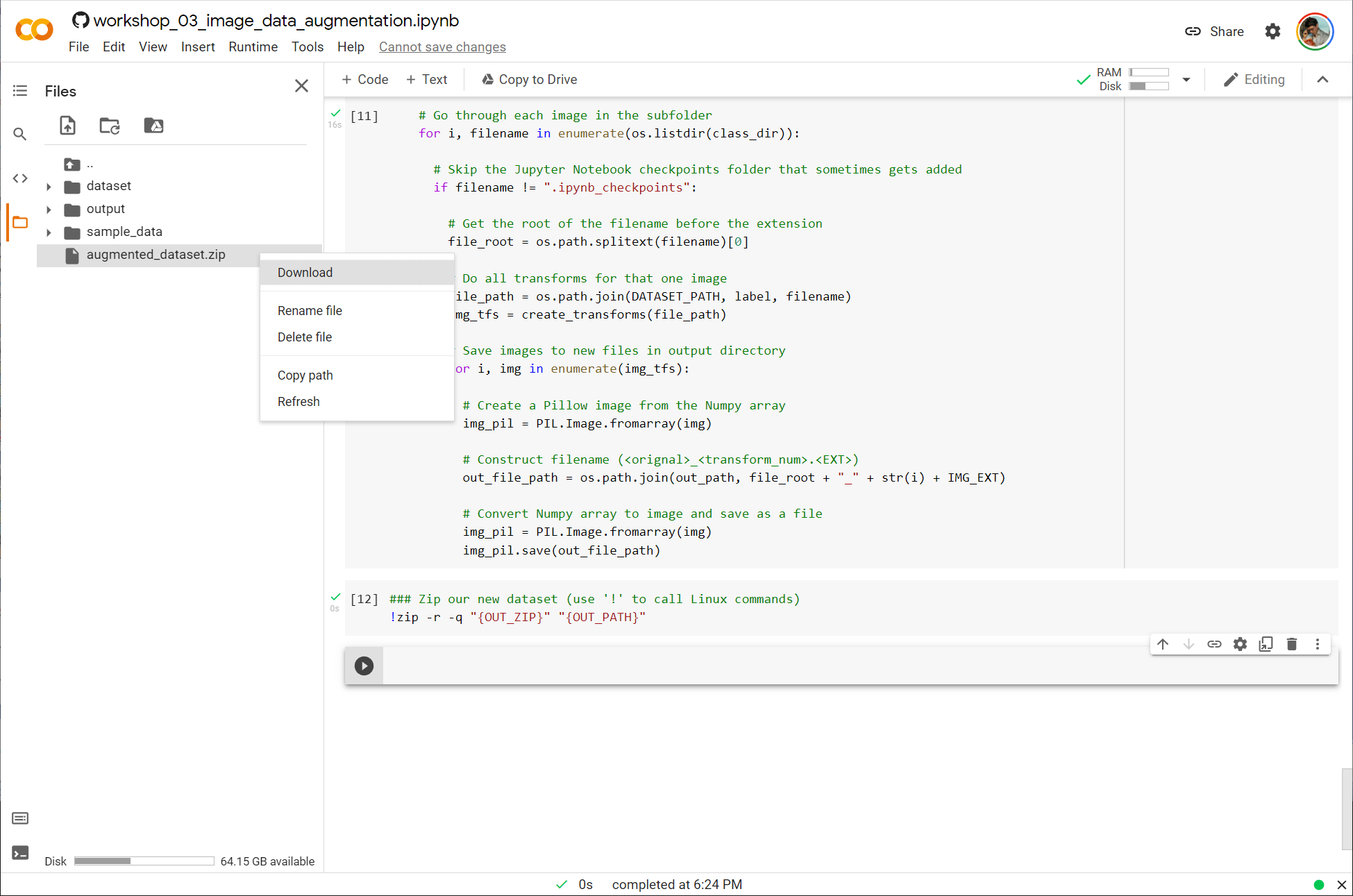
Task: Open the search sidebar icon
Action: pyautogui.click(x=20, y=134)
